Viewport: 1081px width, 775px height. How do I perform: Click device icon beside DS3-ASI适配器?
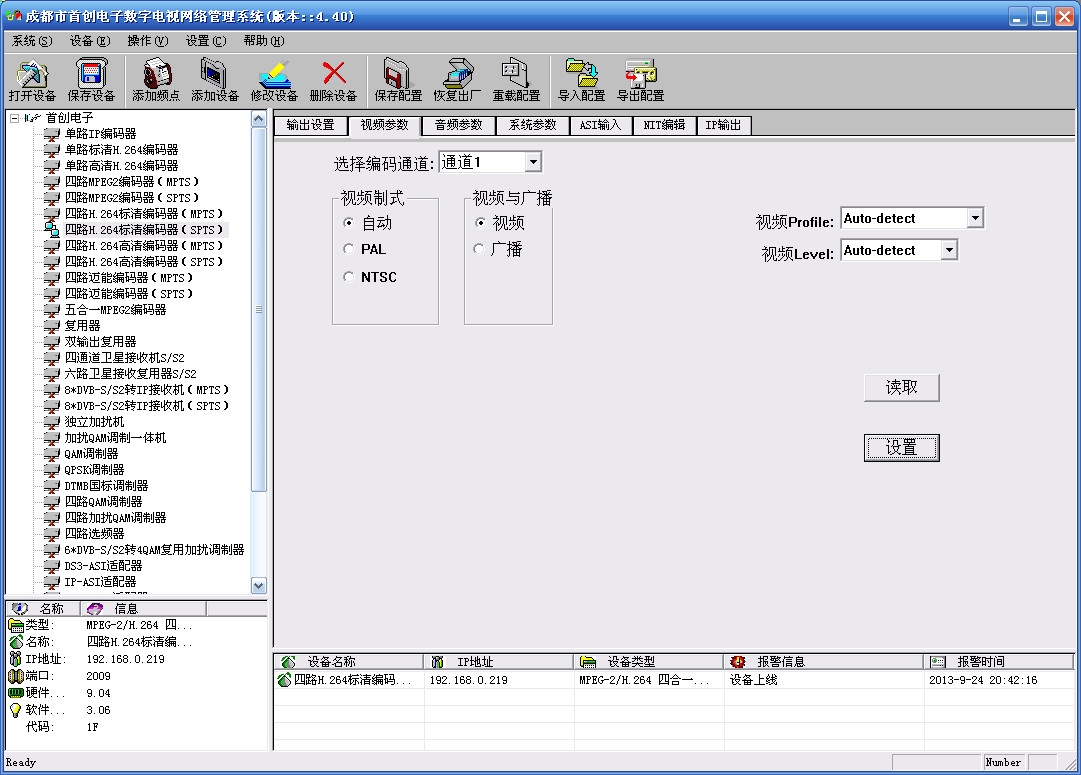pyautogui.click(x=52, y=565)
